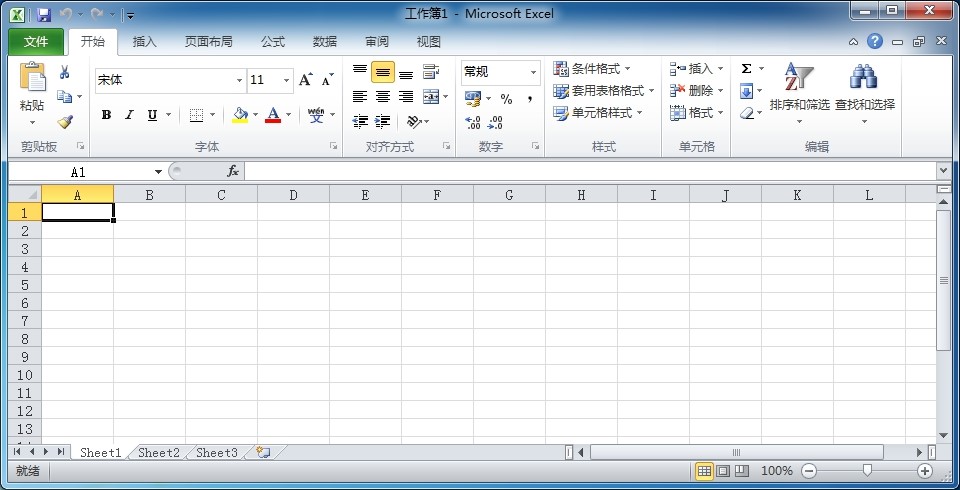Image resolution: width=960 pixels, height=490 pixels.
Task: Apply fill color bucket icon
Action: 240,115
